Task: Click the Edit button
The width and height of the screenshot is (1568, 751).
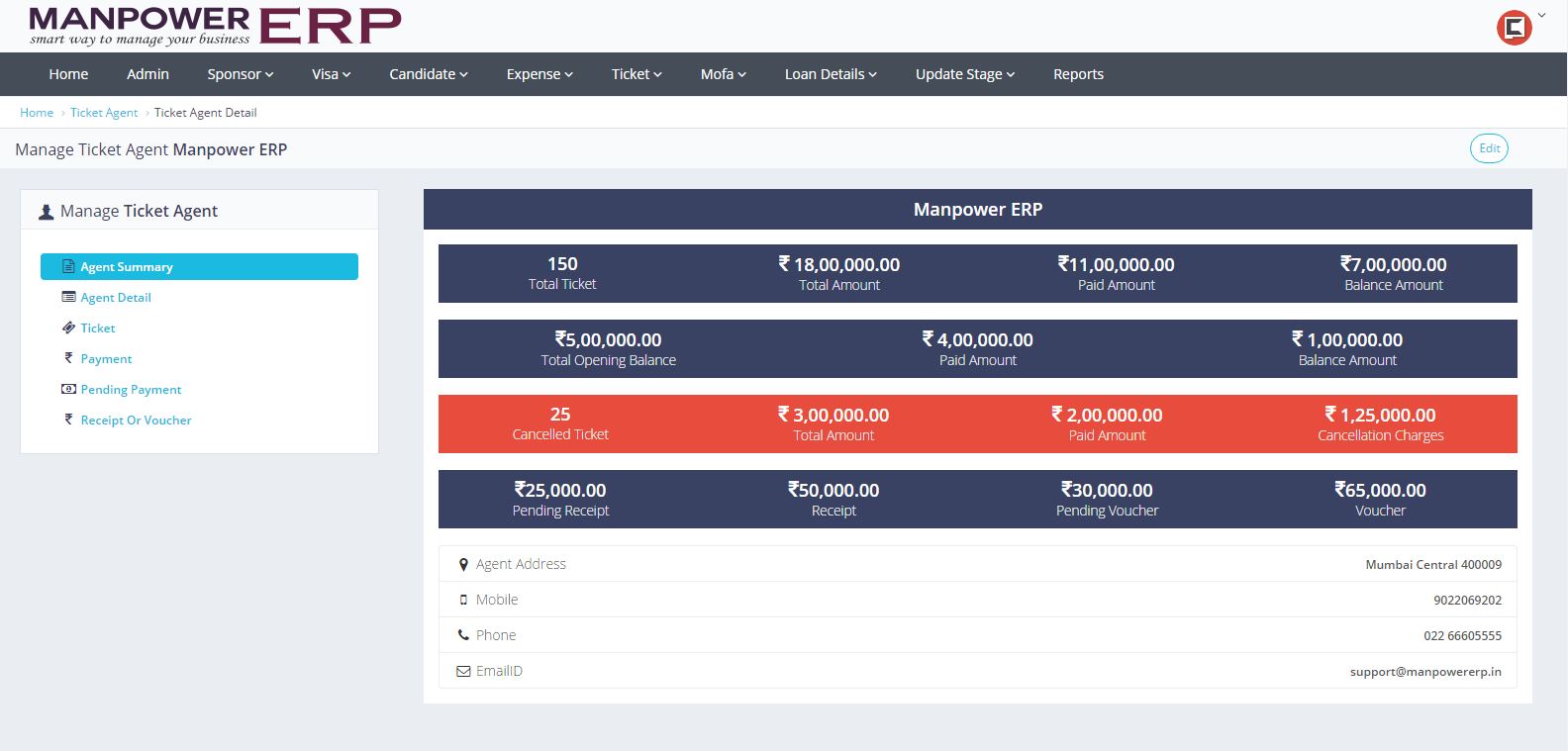Action: [x=1489, y=148]
